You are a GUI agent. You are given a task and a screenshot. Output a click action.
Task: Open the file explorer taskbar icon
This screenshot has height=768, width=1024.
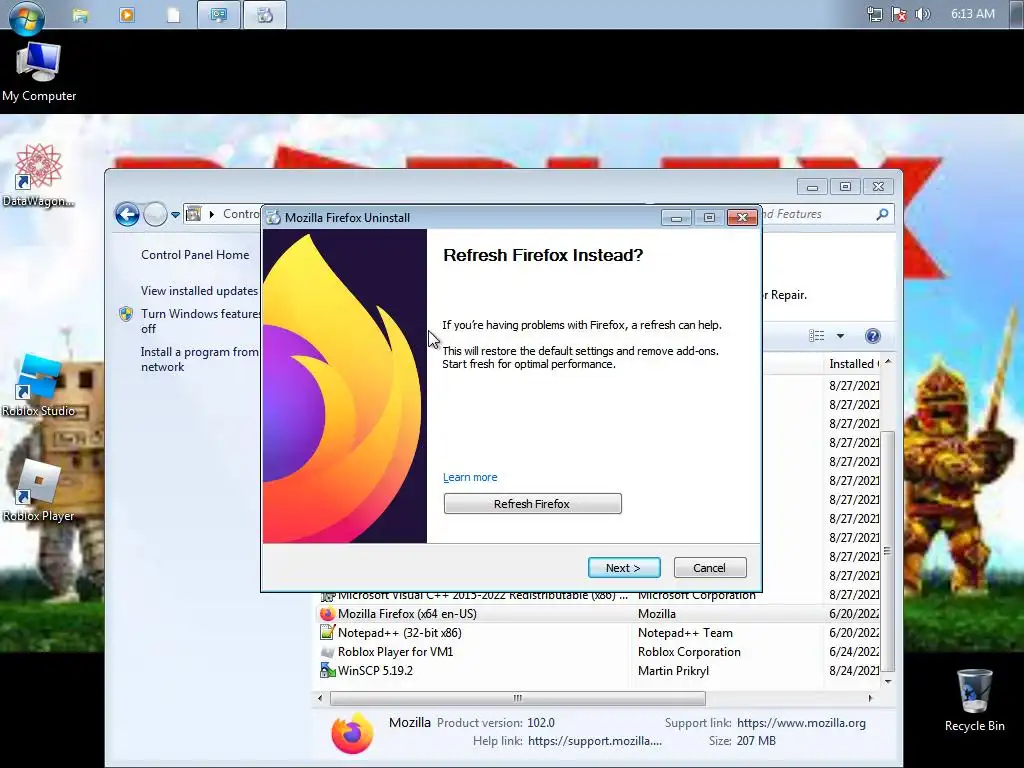point(80,15)
